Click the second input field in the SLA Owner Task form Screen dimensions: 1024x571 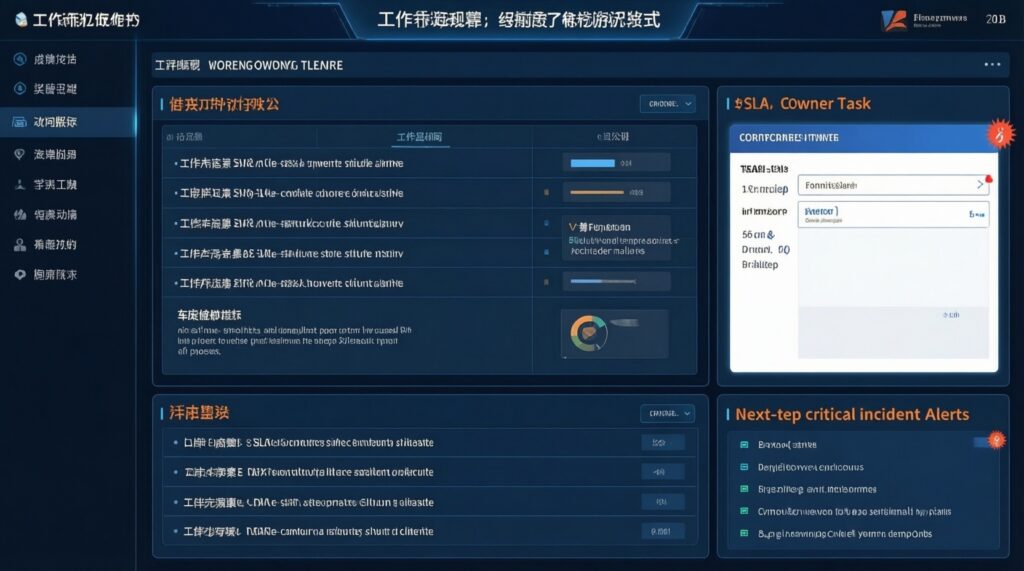coord(893,214)
